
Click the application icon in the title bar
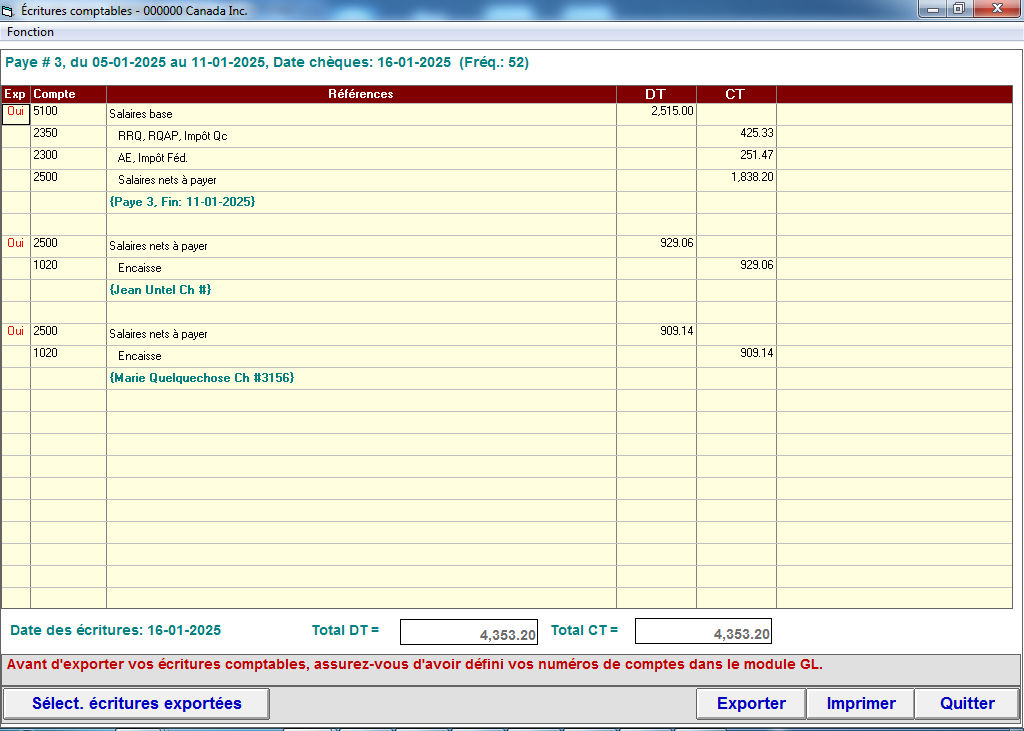pos(8,10)
